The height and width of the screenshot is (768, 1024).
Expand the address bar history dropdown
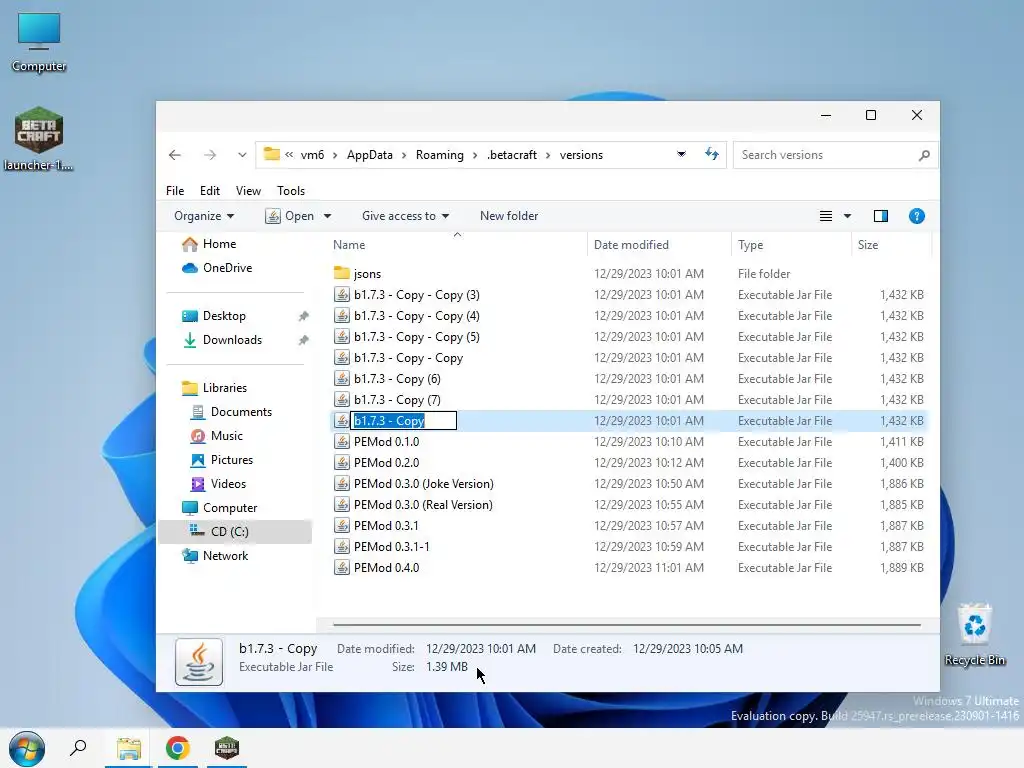(x=681, y=154)
